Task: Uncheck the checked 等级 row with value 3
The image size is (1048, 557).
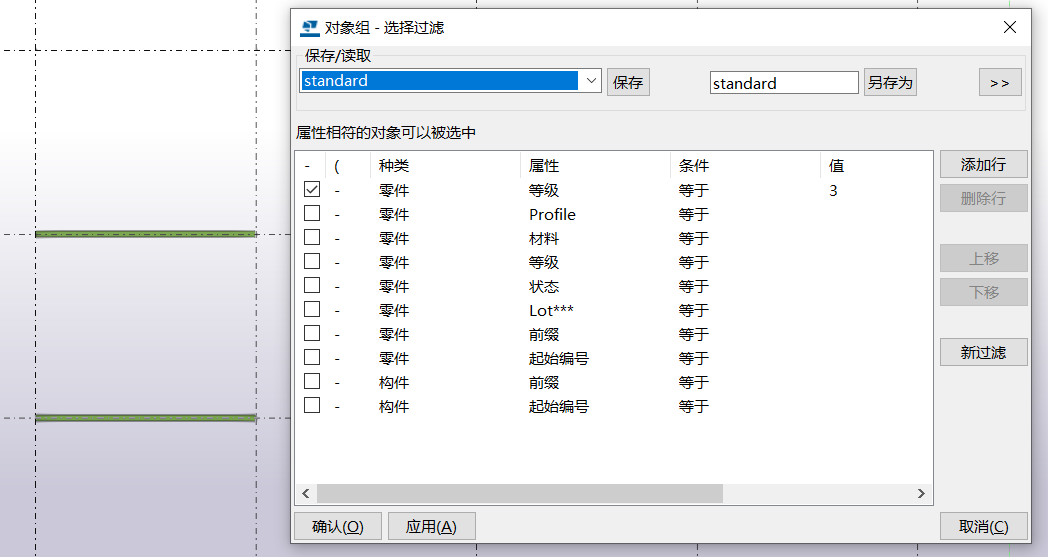Action: click(x=311, y=189)
